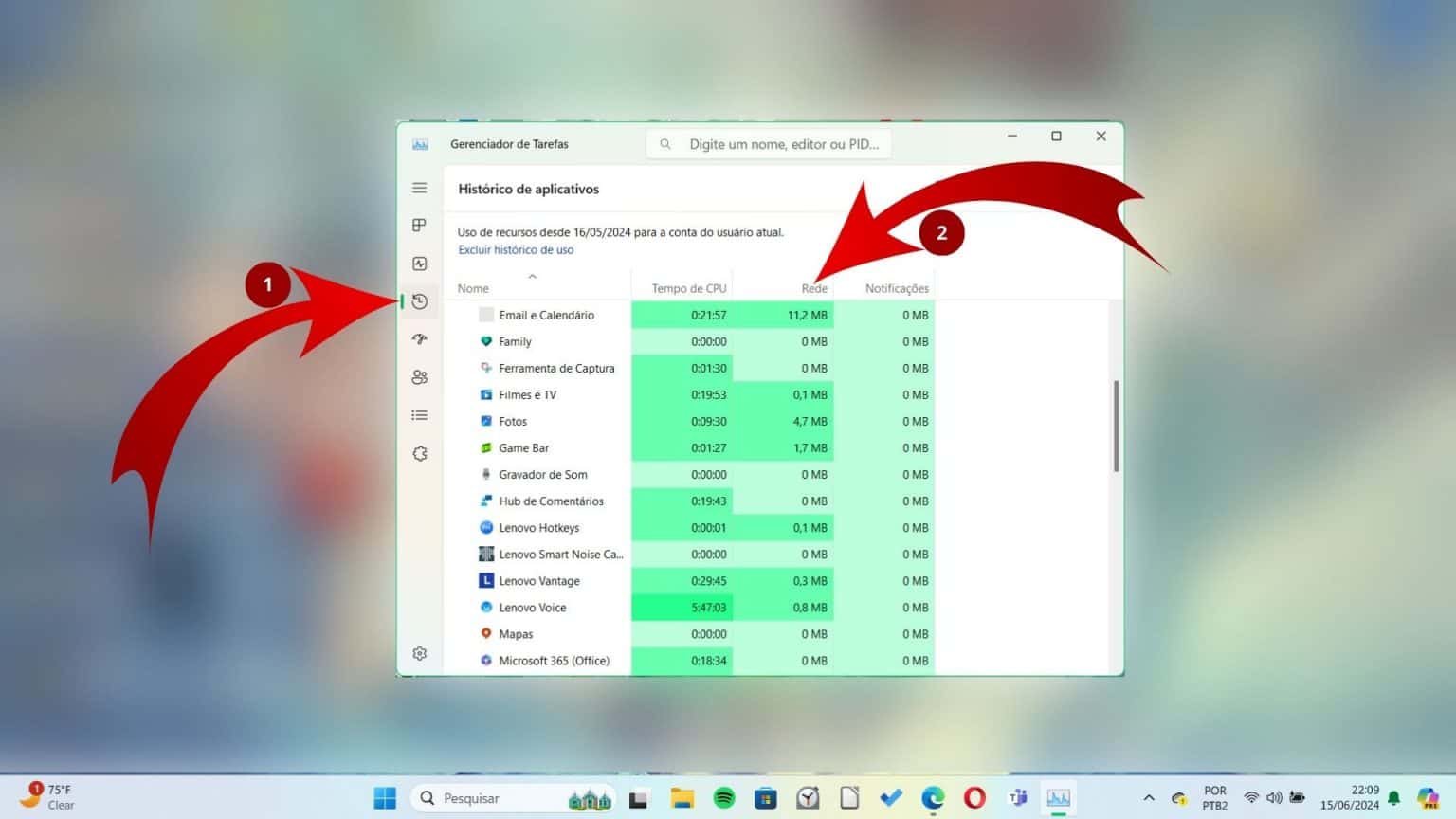This screenshot has height=819, width=1456.
Task: Select the Ferramenta de Captura row
Action: 689,368
